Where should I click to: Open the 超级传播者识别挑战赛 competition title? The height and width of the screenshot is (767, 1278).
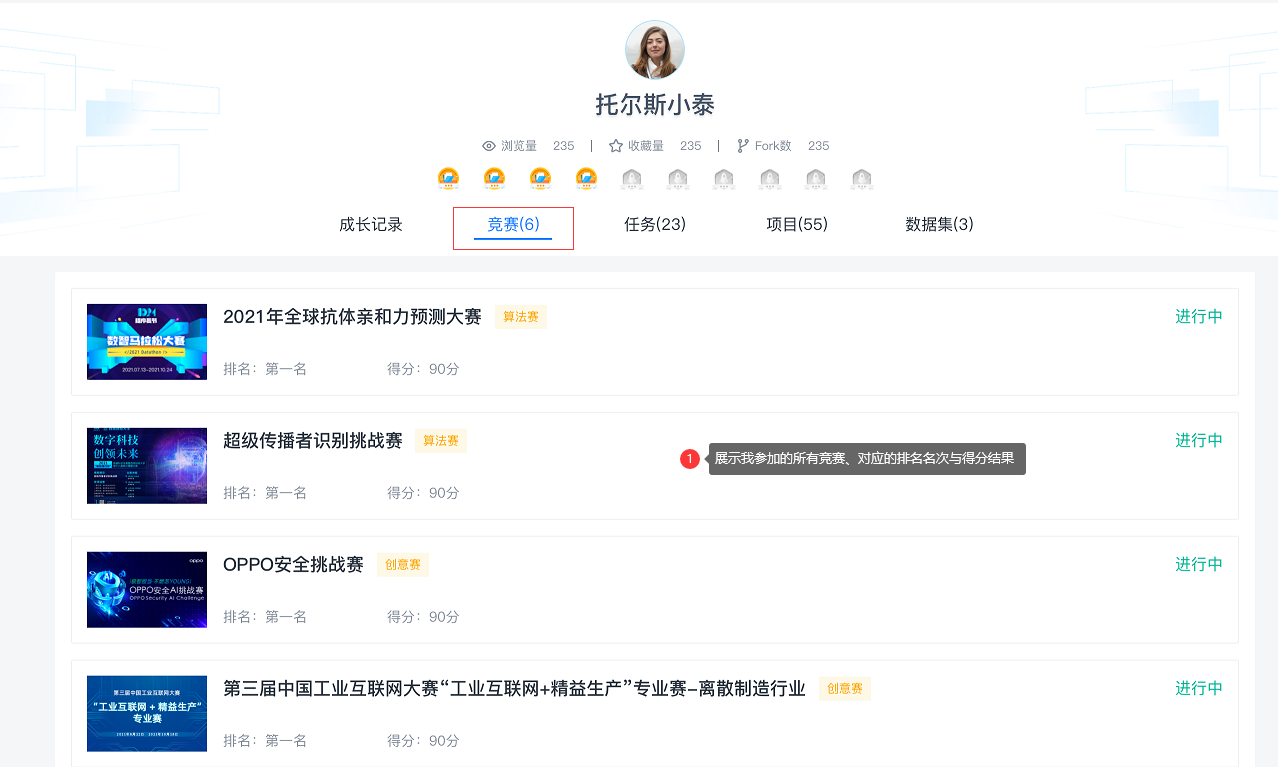[312, 441]
